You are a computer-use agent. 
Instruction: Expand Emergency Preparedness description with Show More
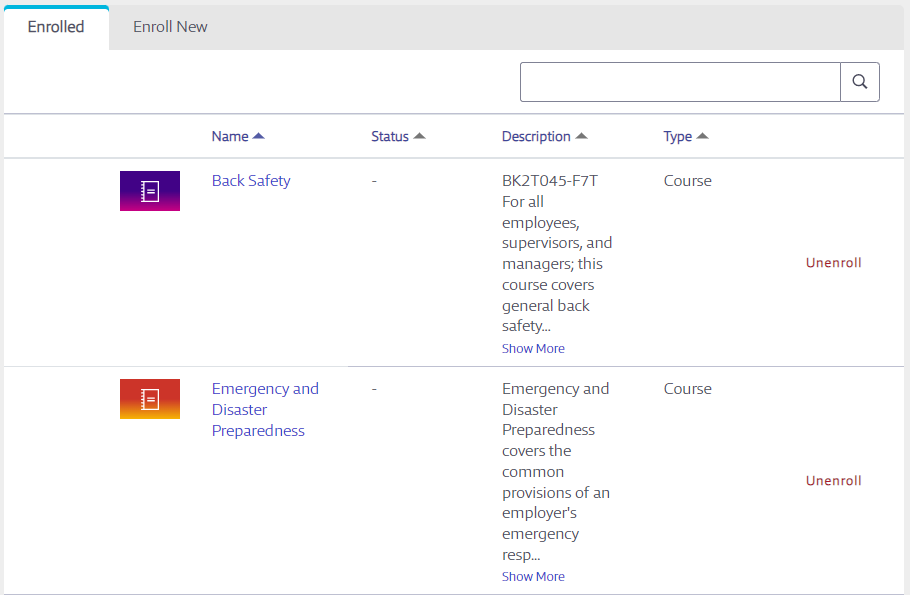(x=533, y=576)
